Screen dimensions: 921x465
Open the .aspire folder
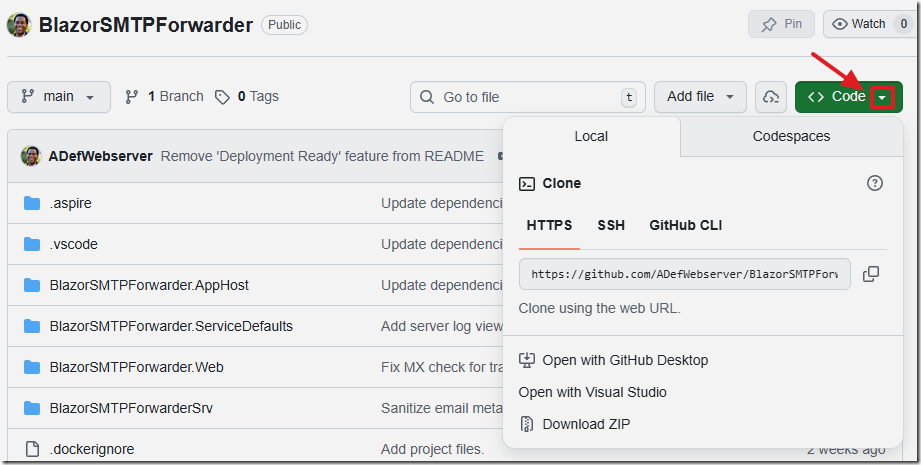(x=70, y=203)
